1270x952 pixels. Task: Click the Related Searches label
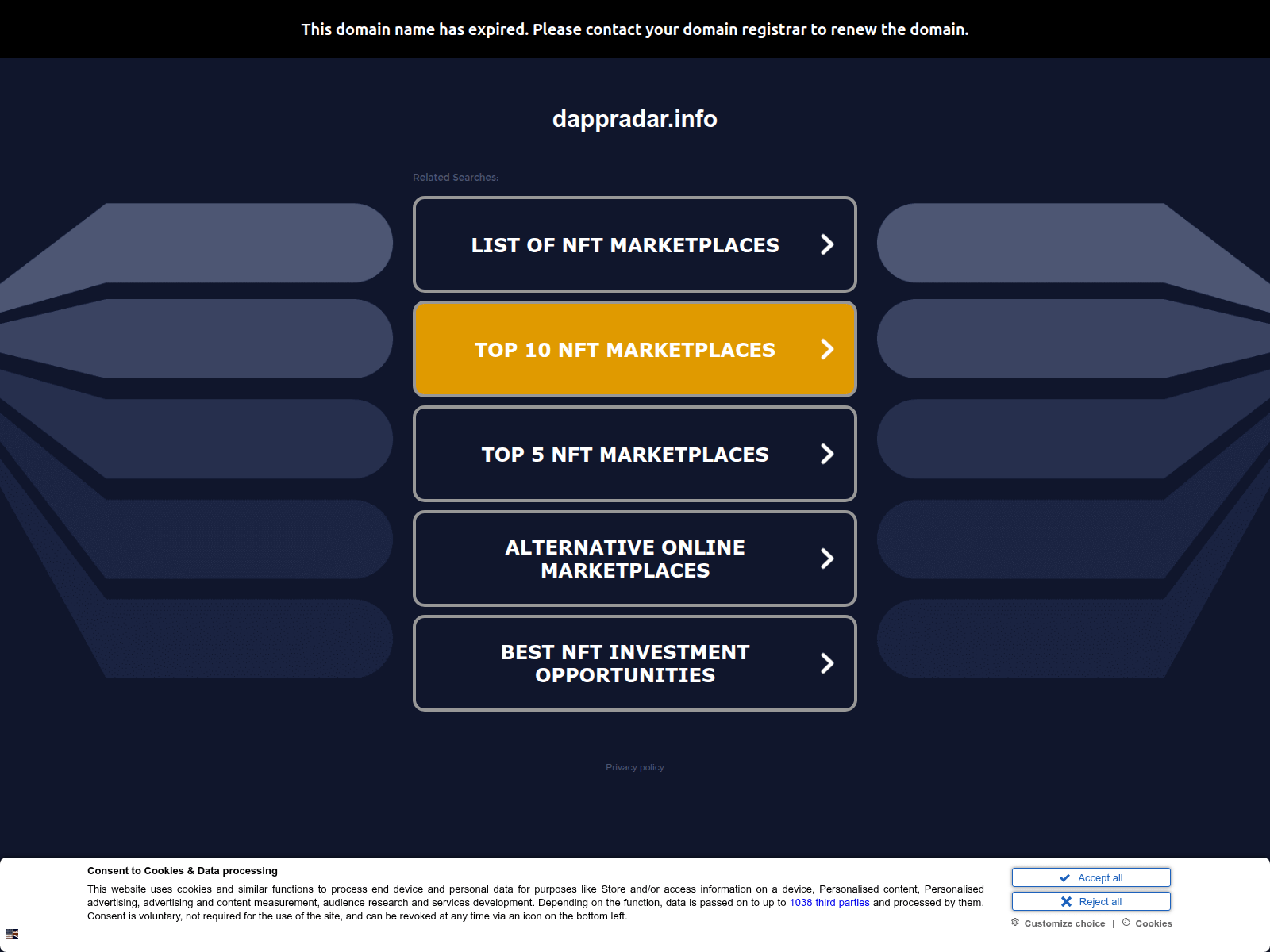click(456, 178)
